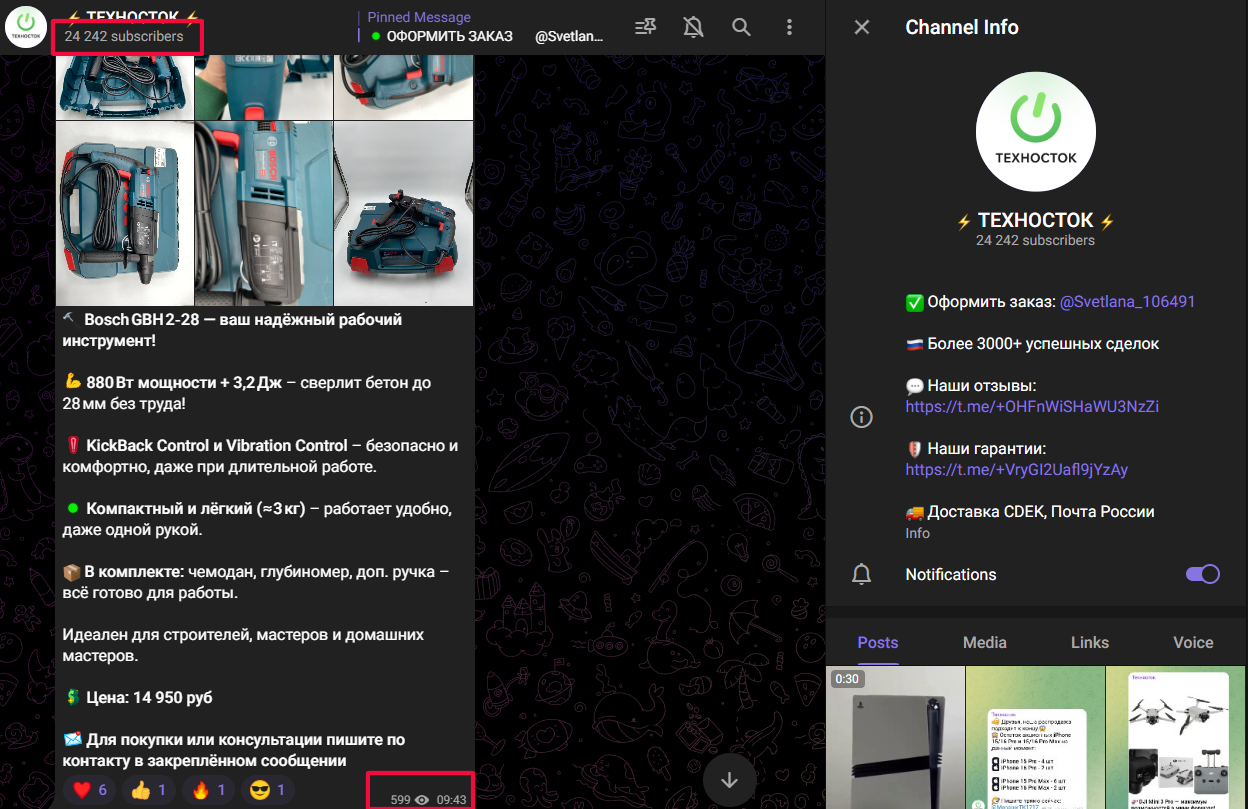Viewport: 1248px width, 809px height.
Task: Click the info circle icon in Channel Info
Action: click(x=861, y=417)
